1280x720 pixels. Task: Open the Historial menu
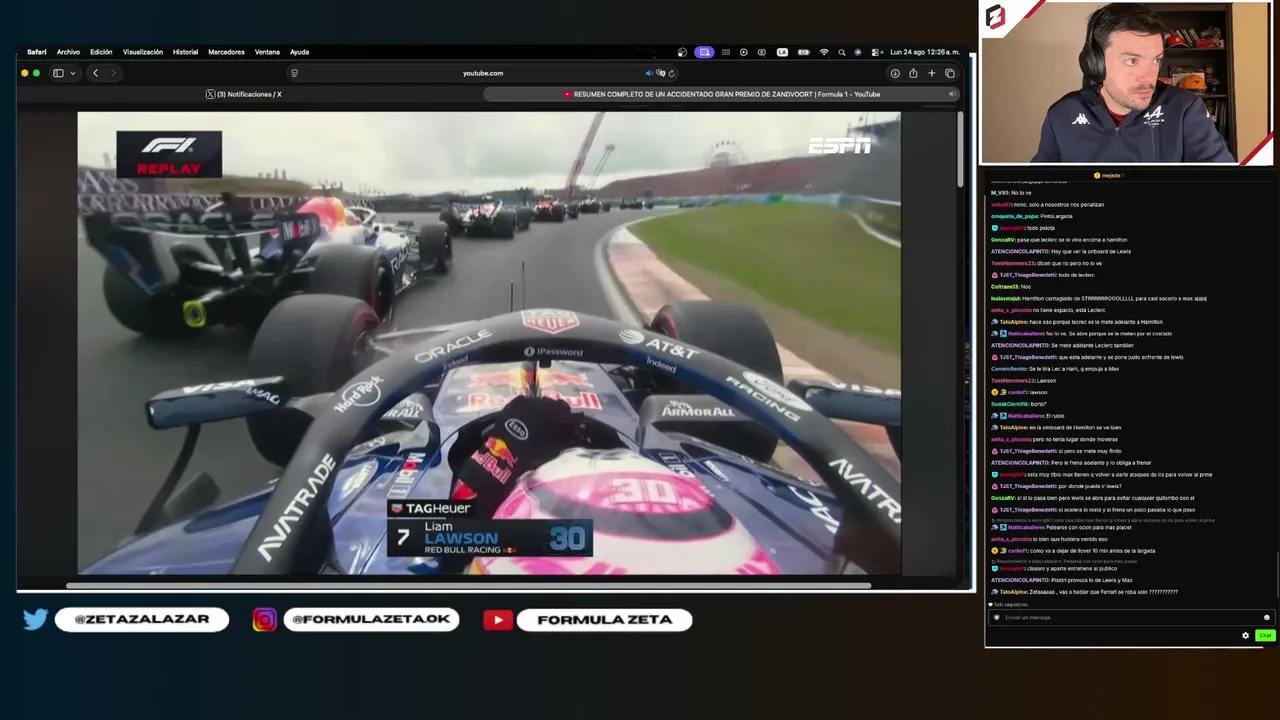(x=185, y=52)
